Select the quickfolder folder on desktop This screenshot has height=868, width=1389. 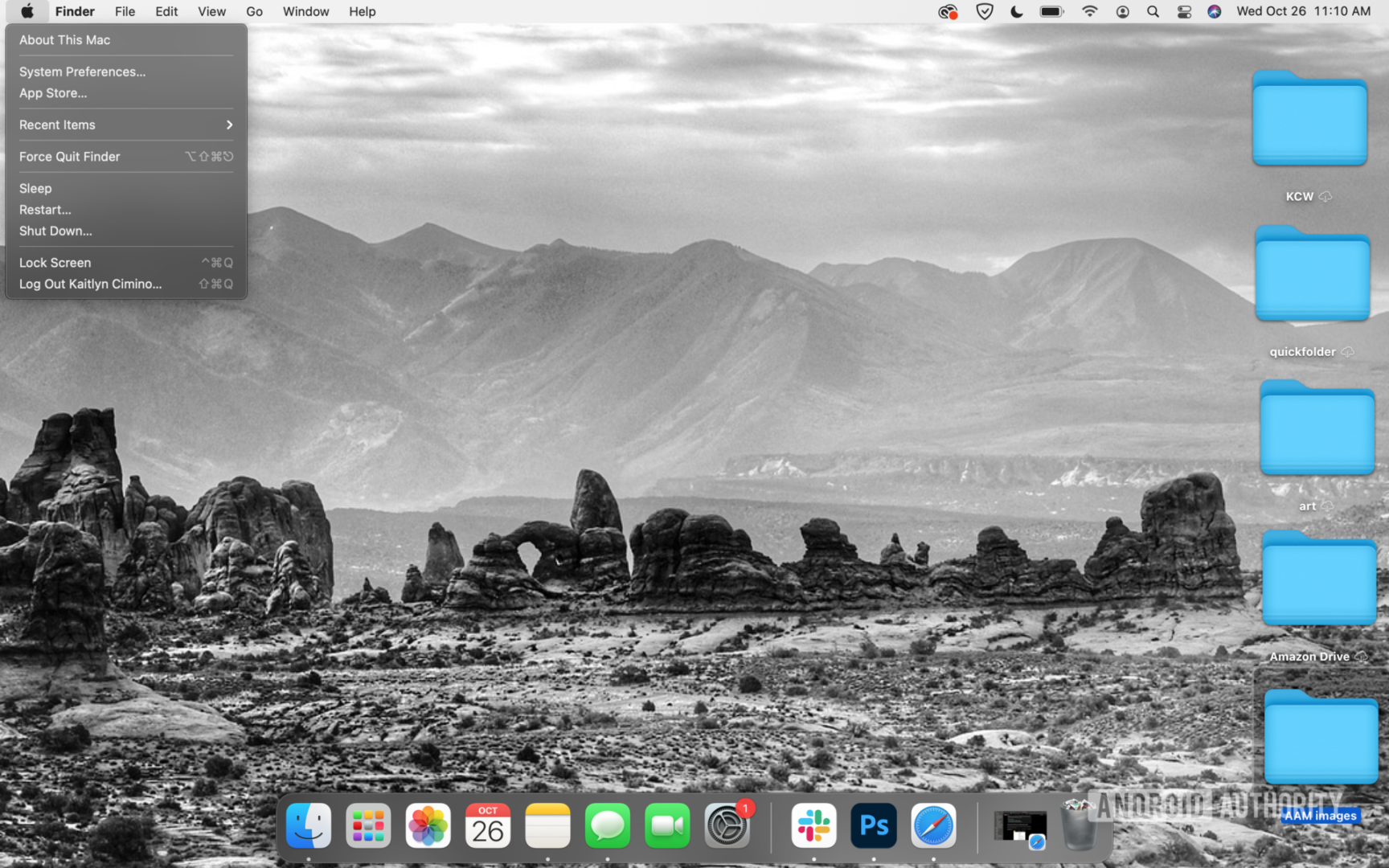pos(1312,277)
